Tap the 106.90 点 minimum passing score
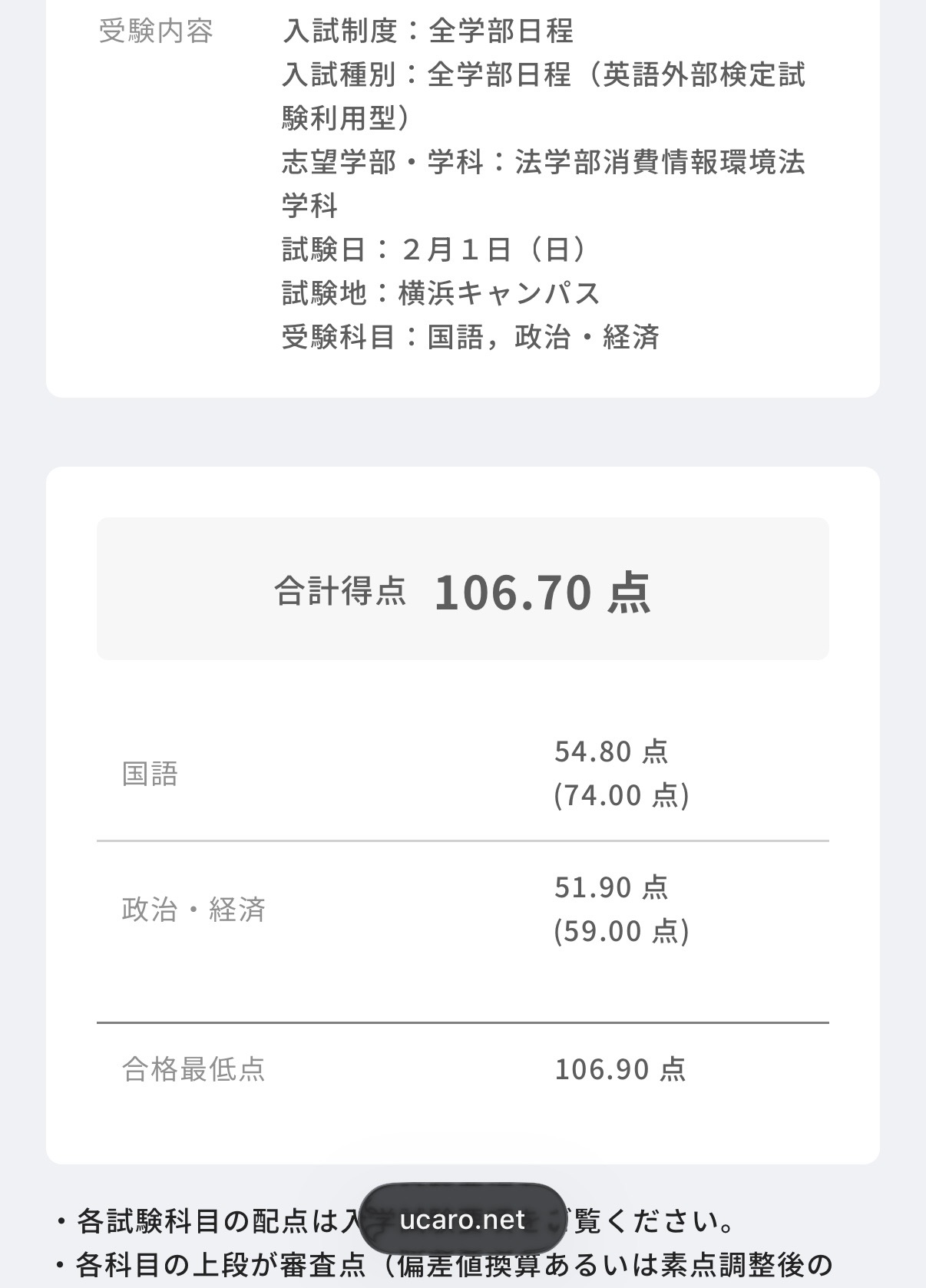The height and width of the screenshot is (1288, 926). [x=620, y=1068]
